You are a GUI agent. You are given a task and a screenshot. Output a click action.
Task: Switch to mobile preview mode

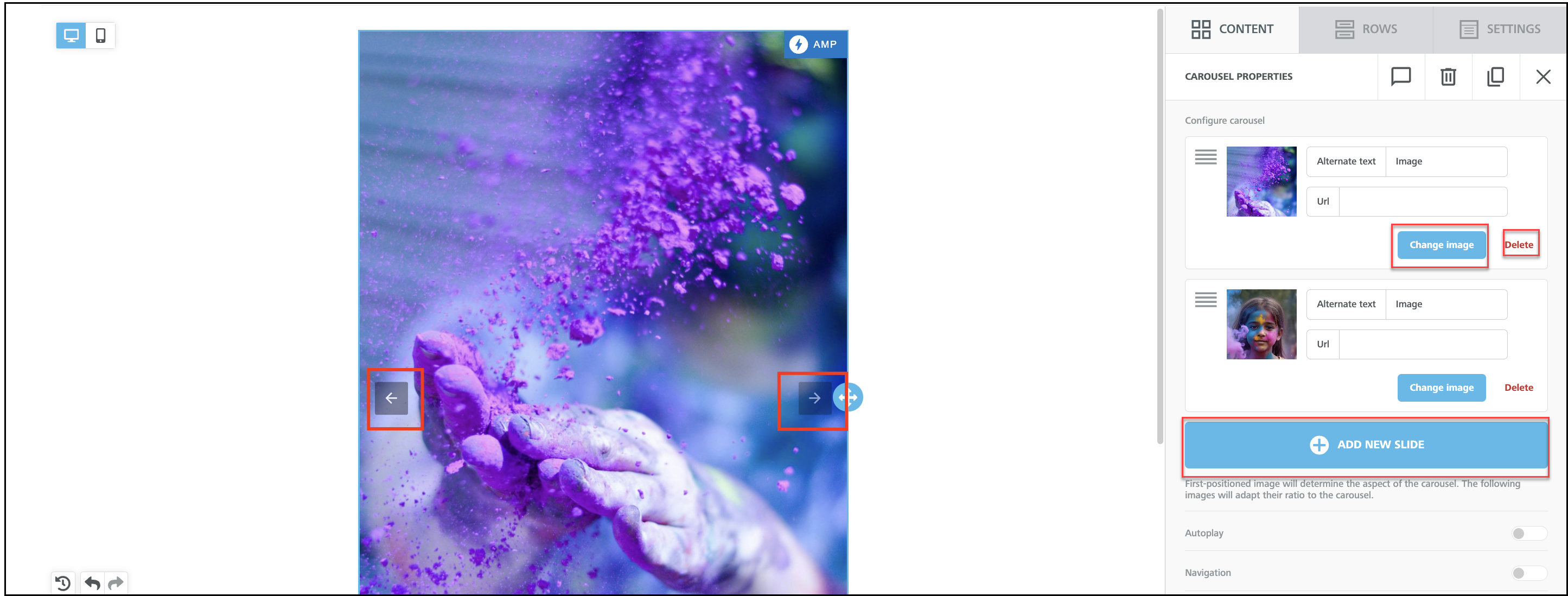[100, 35]
